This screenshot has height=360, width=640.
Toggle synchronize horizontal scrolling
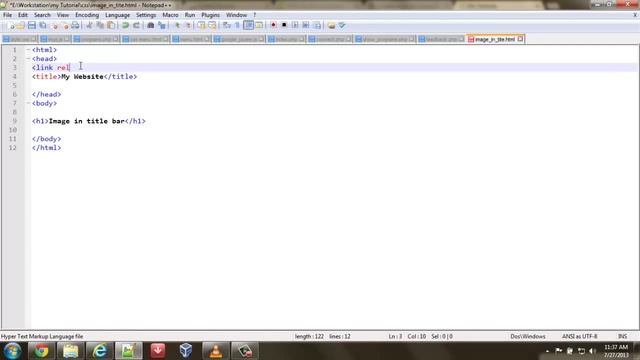[212, 25]
